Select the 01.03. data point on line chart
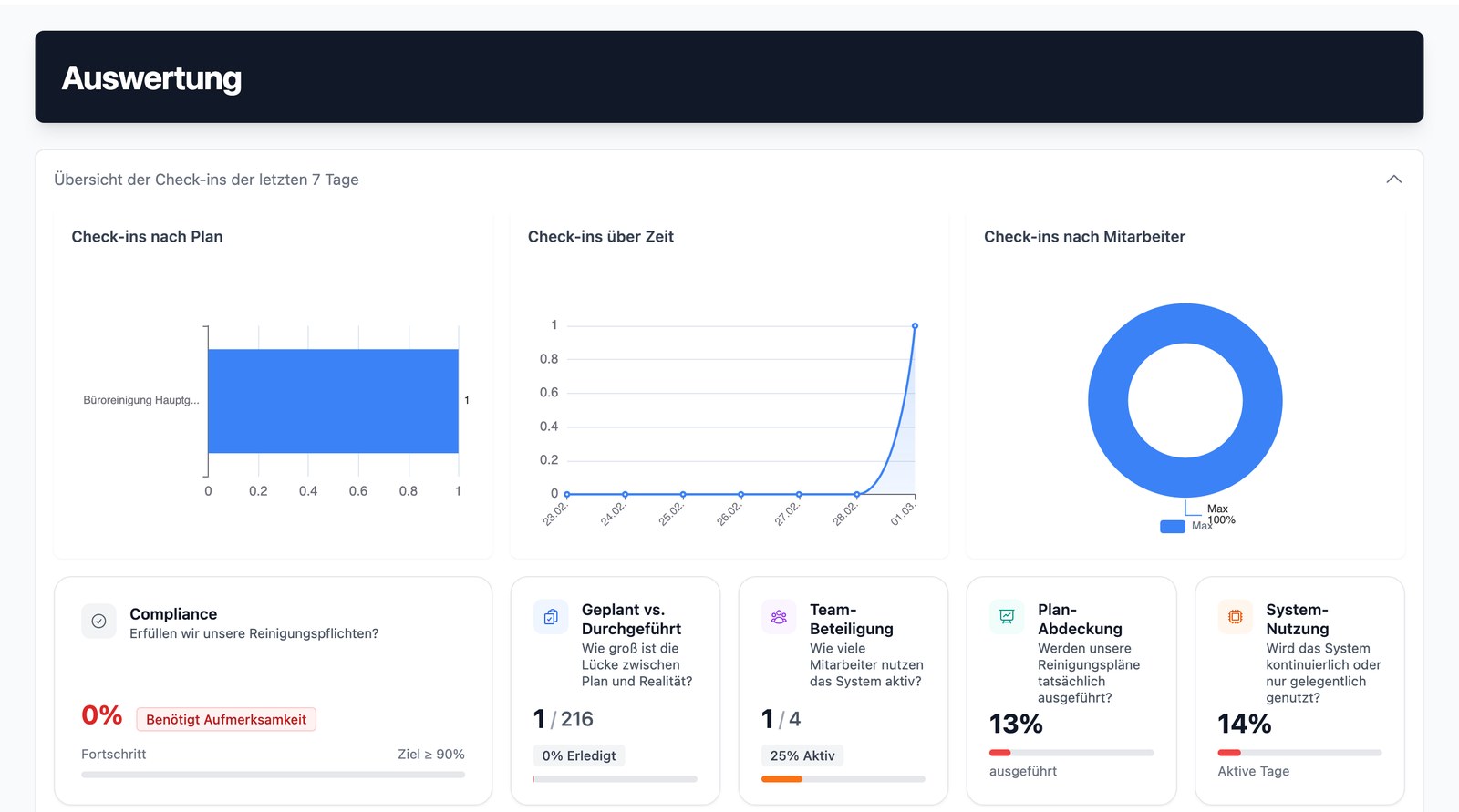 click(x=915, y=326)
